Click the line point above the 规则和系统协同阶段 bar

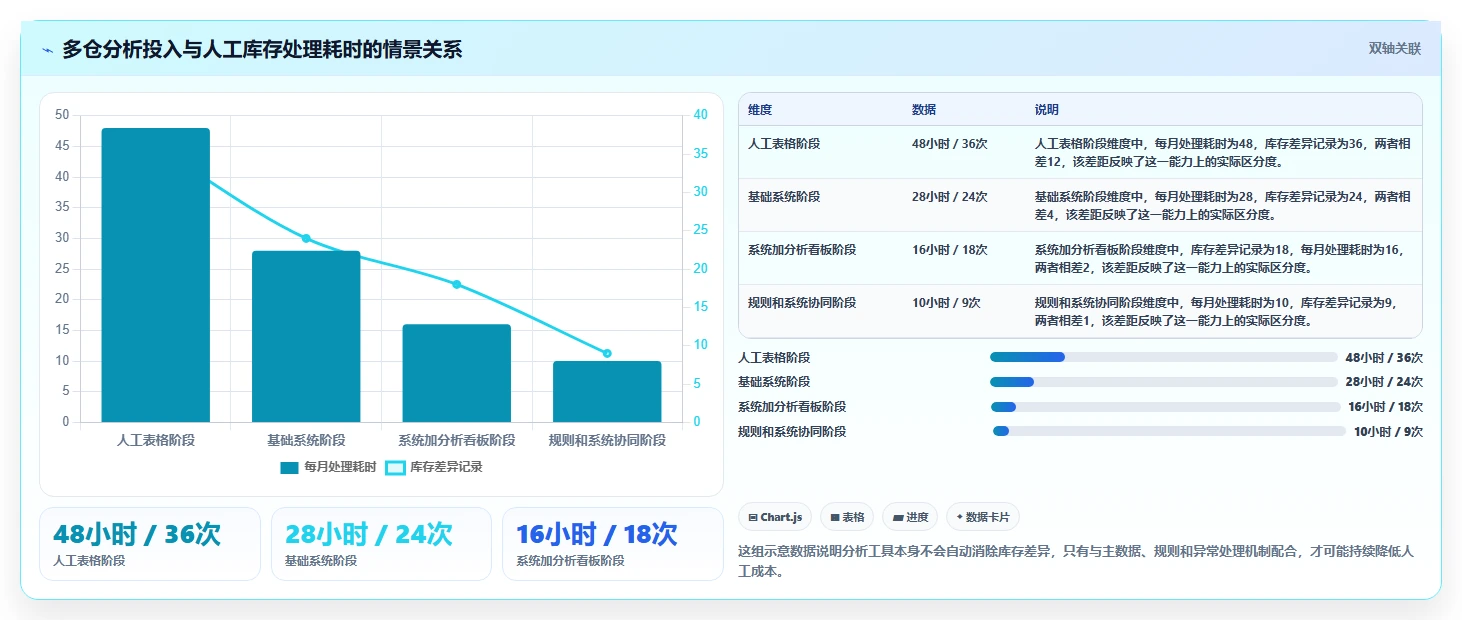[x=607, y=353]
